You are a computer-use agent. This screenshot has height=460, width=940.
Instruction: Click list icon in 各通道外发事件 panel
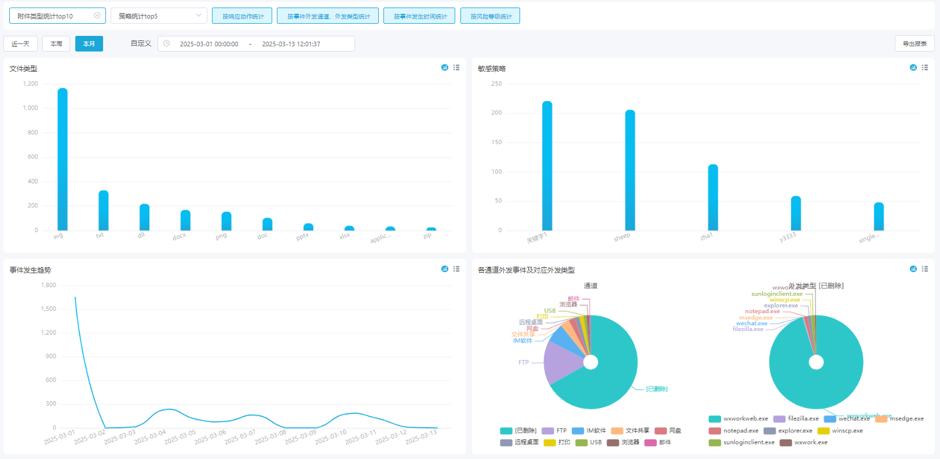pyautogui.click(x=925, y=269)
